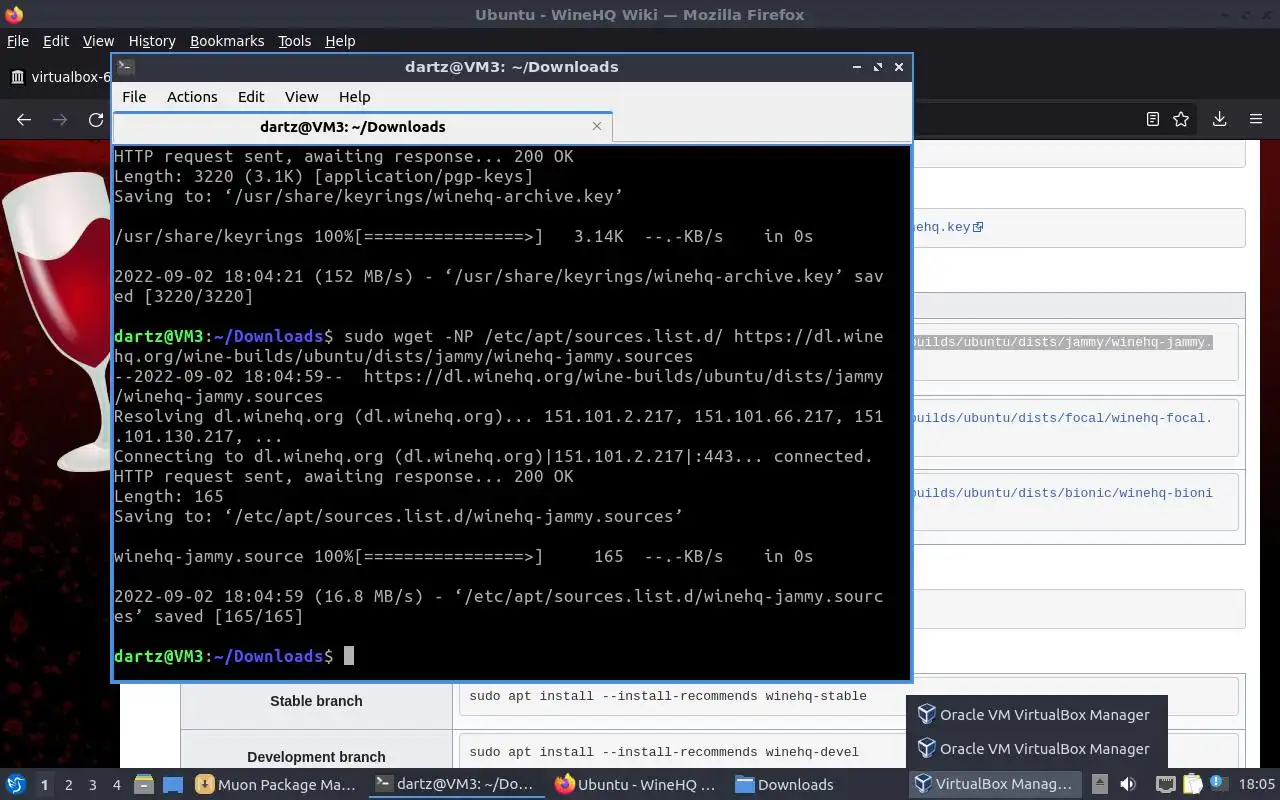1280x800 pixels.
Task: Open the Firefox History menu
Action: (152, 41)
